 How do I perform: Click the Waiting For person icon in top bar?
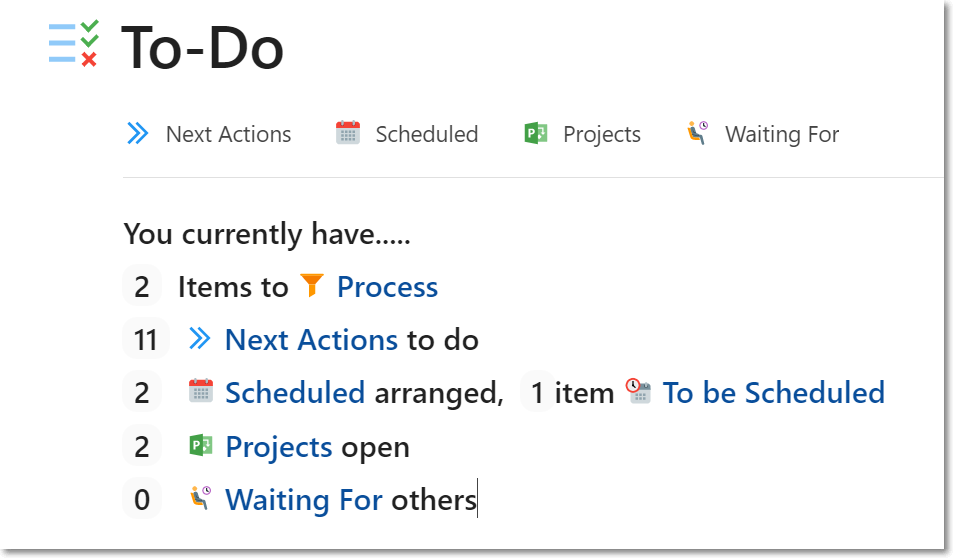pos(697,133)
